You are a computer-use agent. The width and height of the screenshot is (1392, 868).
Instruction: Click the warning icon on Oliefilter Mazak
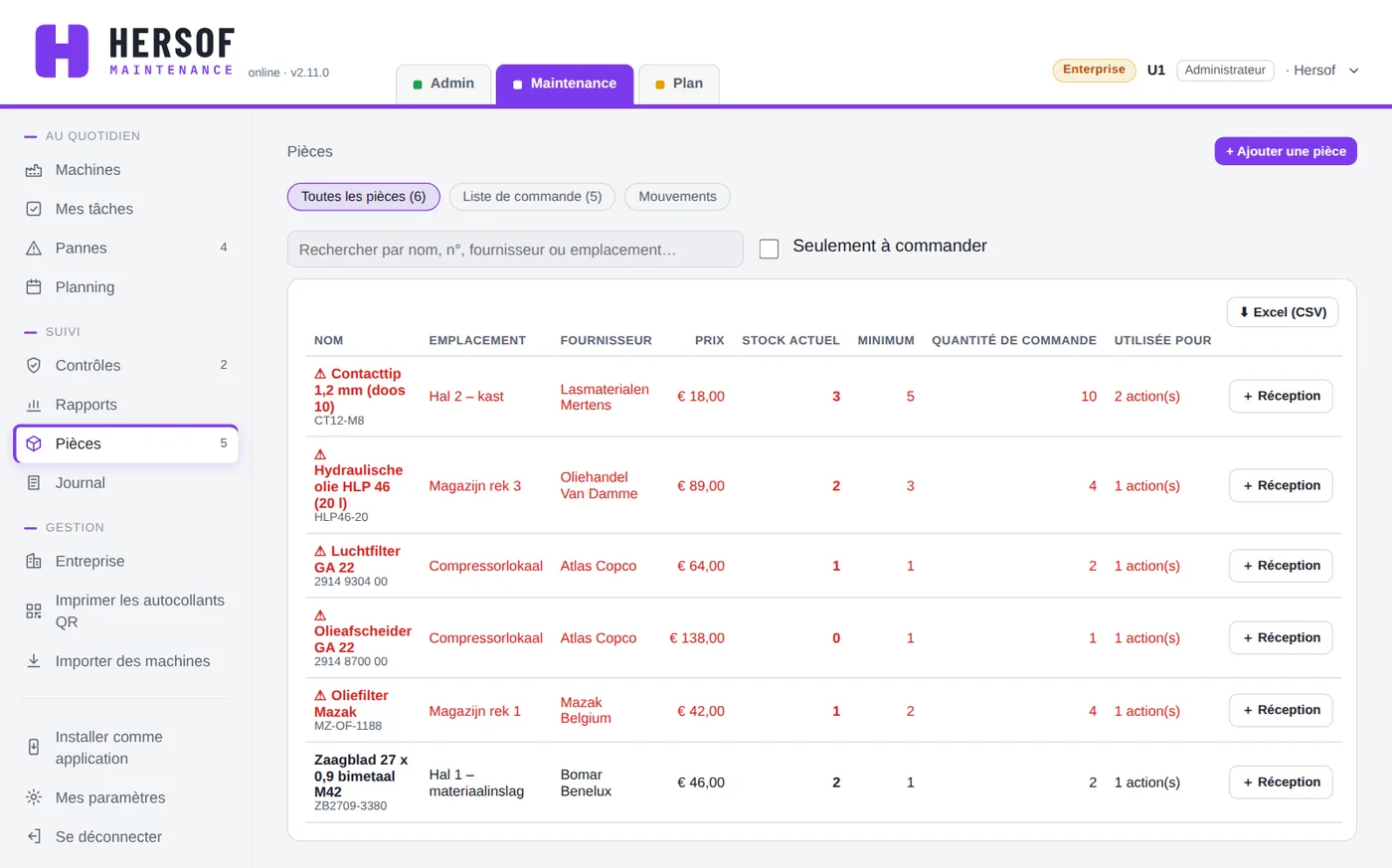(x=320, y=696)
